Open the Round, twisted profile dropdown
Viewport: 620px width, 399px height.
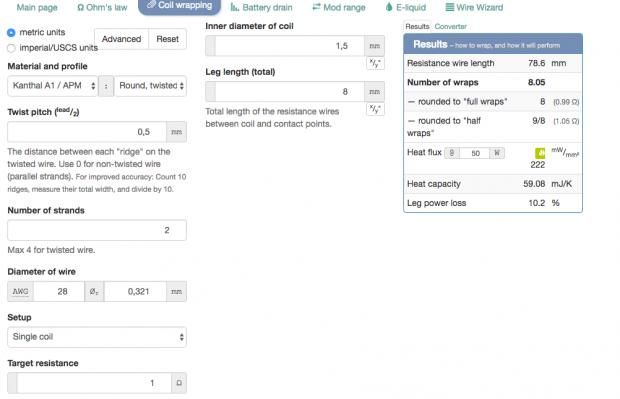pyautogui.click(x=150, y=86)
